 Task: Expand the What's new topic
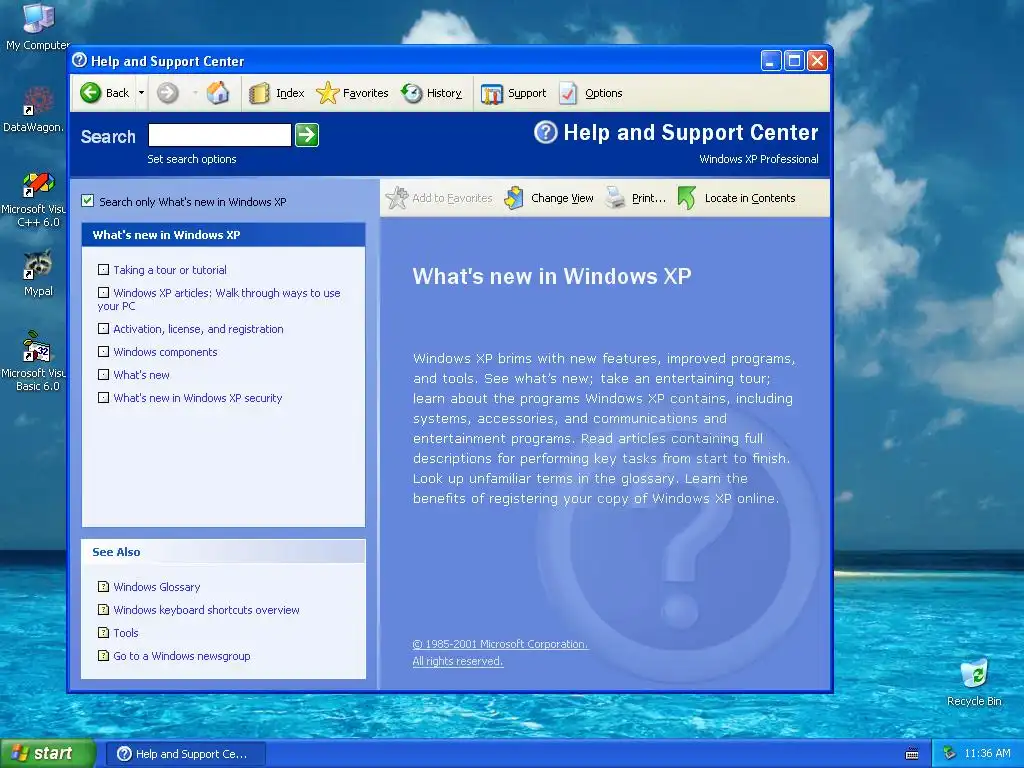(x=103, y=374)
